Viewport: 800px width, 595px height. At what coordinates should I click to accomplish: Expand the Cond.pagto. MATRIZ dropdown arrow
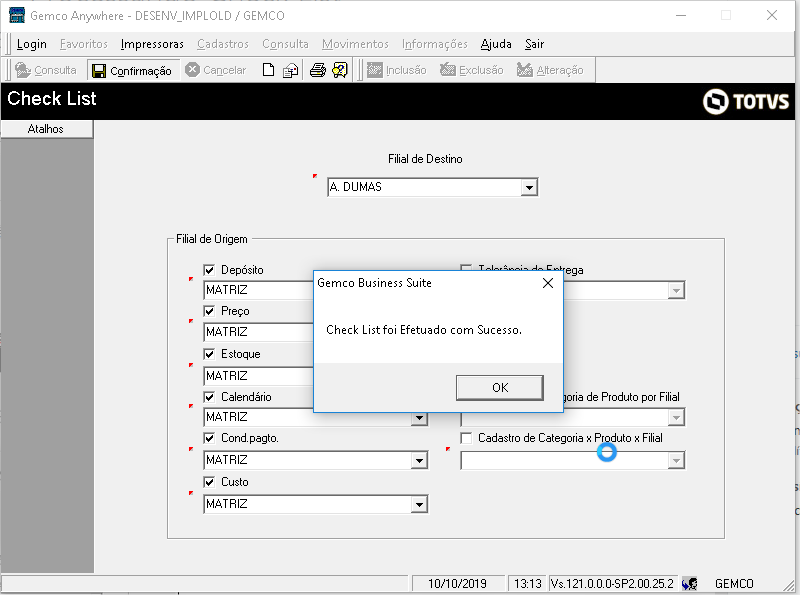(x=419, y=461)
